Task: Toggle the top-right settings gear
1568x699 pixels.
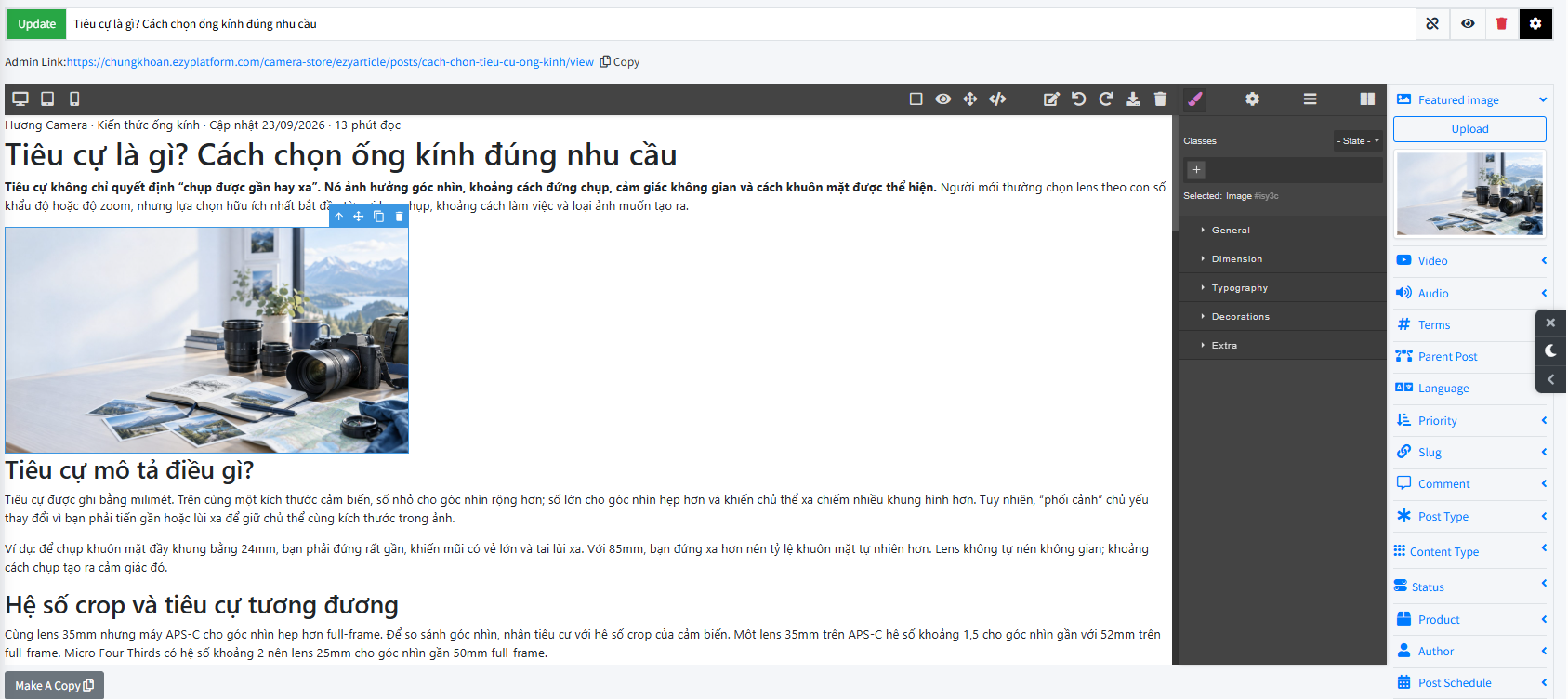Action: click(1535, 24)
